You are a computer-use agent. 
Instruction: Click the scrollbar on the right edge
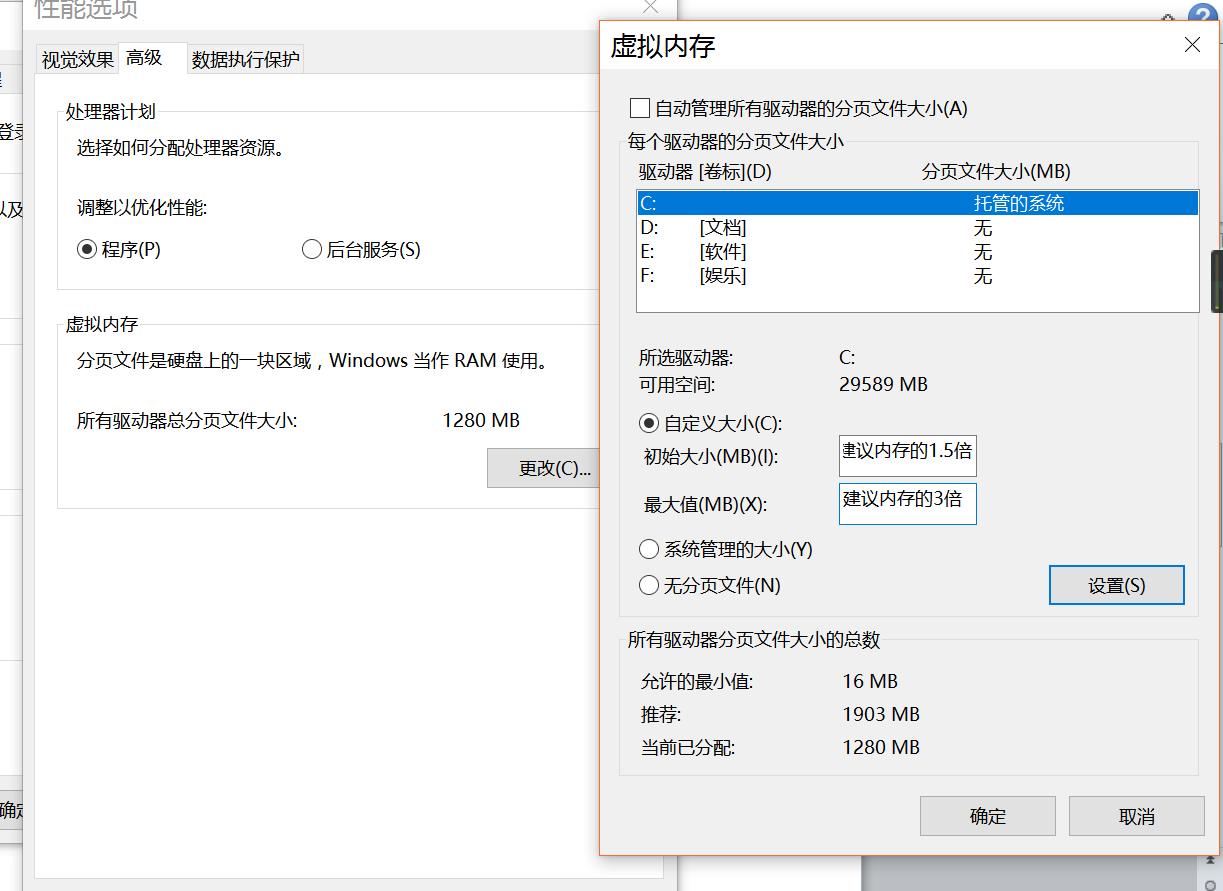(1216, 280)
